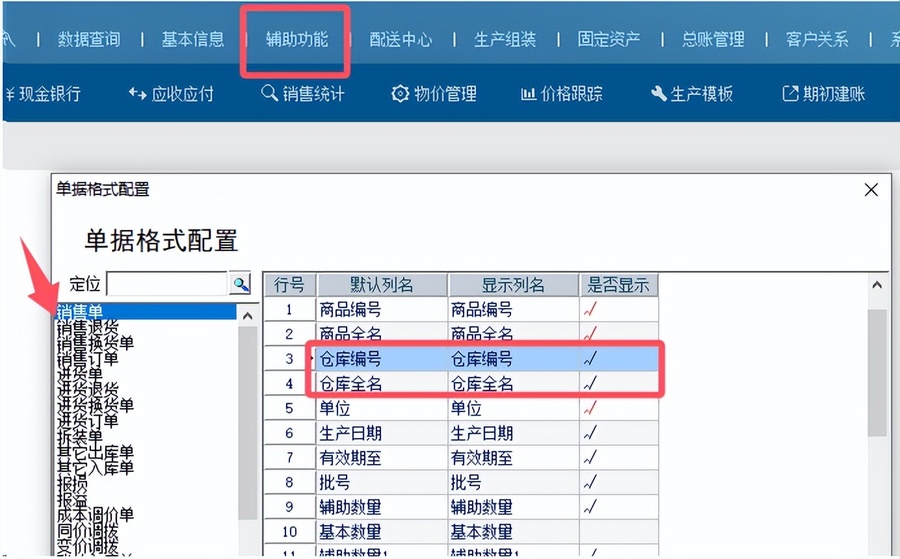Click the document list scroll-up arrow
The image size is (900, 559).
pyautogui.click(x=247, y=316)
